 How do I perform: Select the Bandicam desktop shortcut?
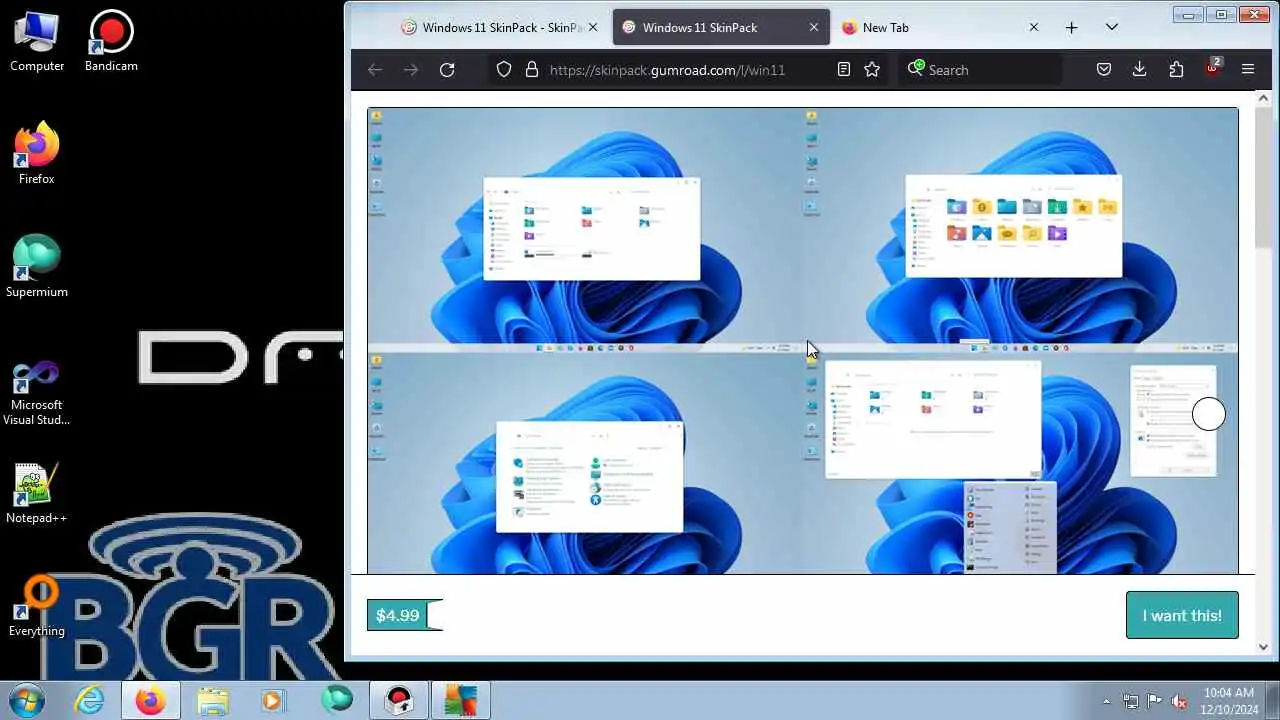coord(111,42)
